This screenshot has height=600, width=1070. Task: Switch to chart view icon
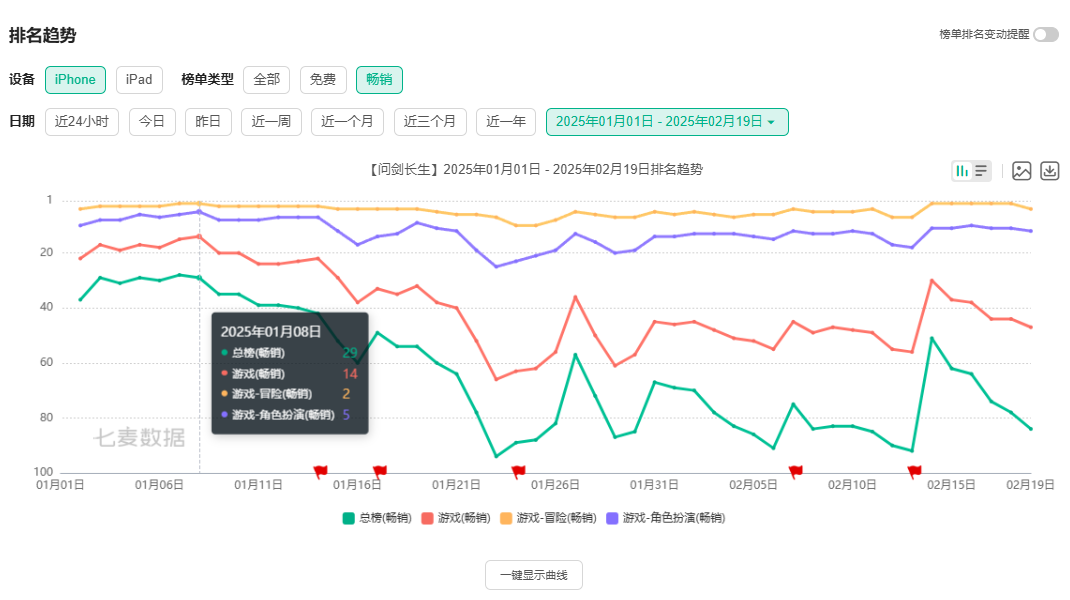pos(962,171)
